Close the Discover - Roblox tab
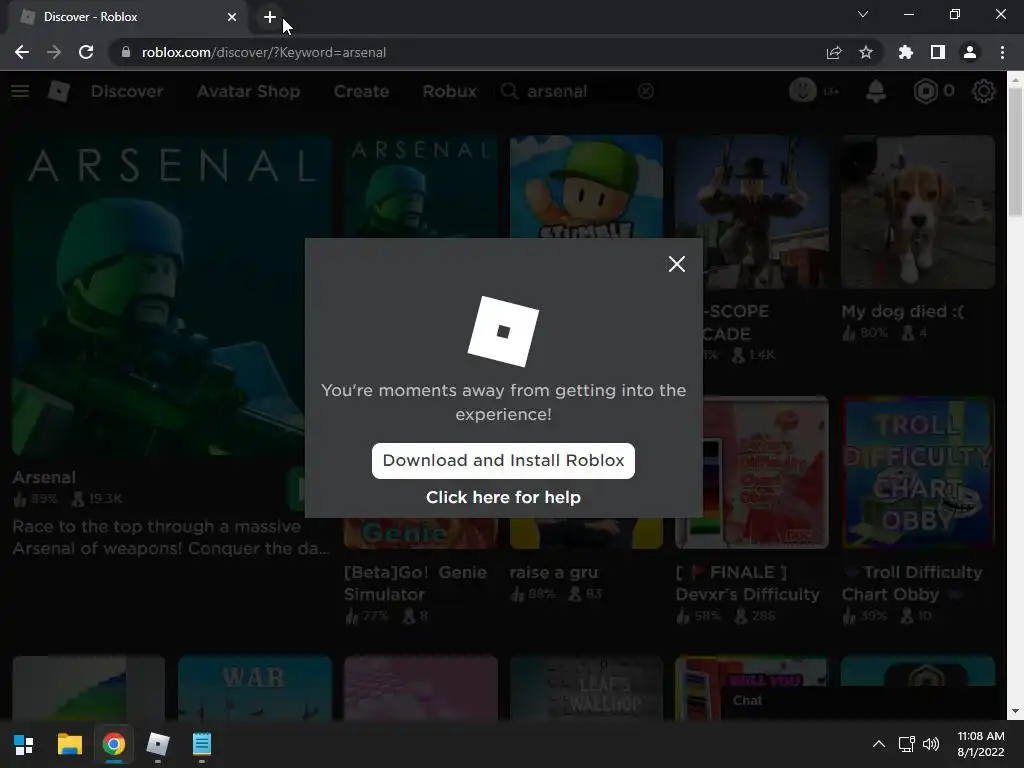The image size is (1024, 768). 232,17
